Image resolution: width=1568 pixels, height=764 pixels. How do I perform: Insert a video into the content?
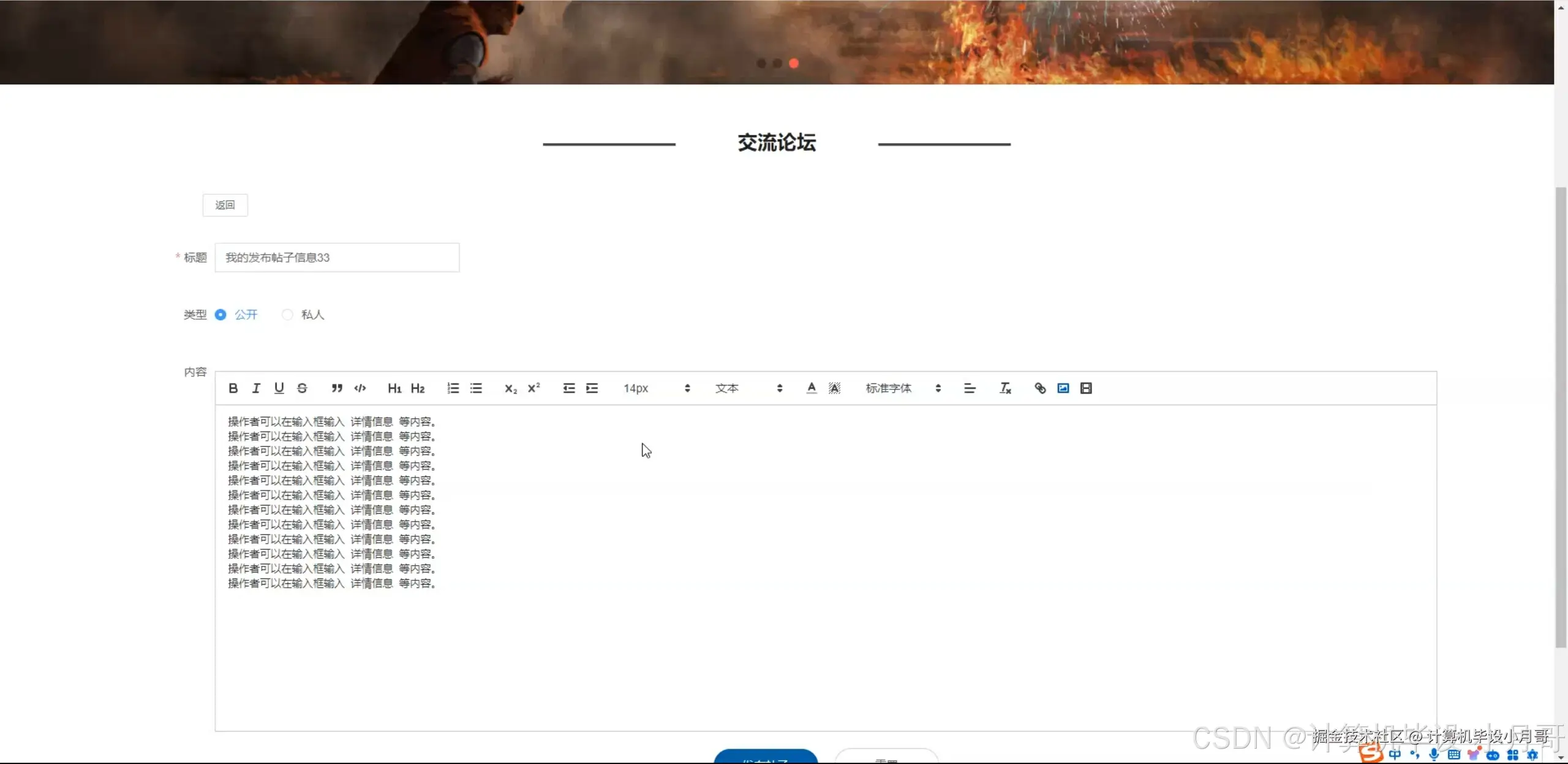pos(1086,388)
